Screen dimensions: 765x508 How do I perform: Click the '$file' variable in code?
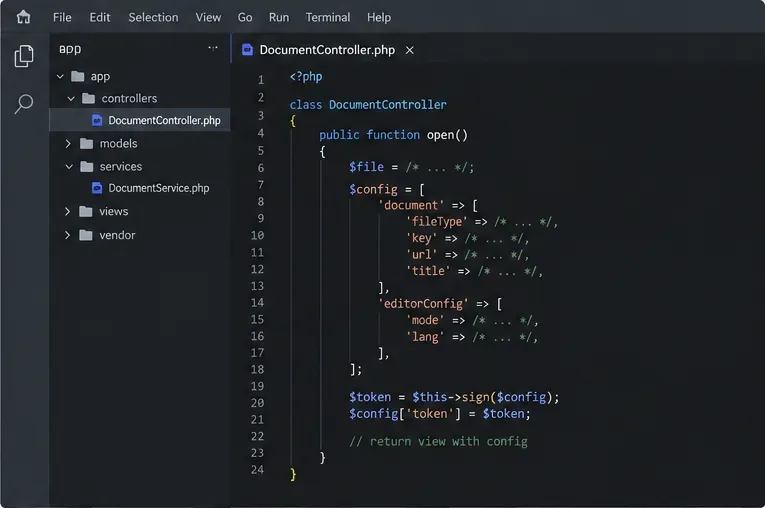366,167
